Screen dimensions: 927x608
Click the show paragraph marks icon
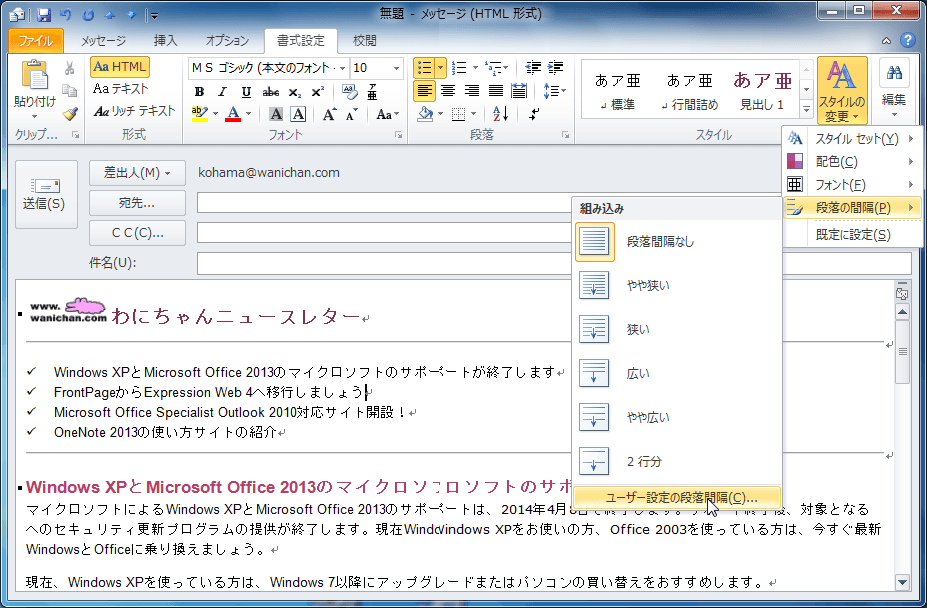[x=534, y=114]
